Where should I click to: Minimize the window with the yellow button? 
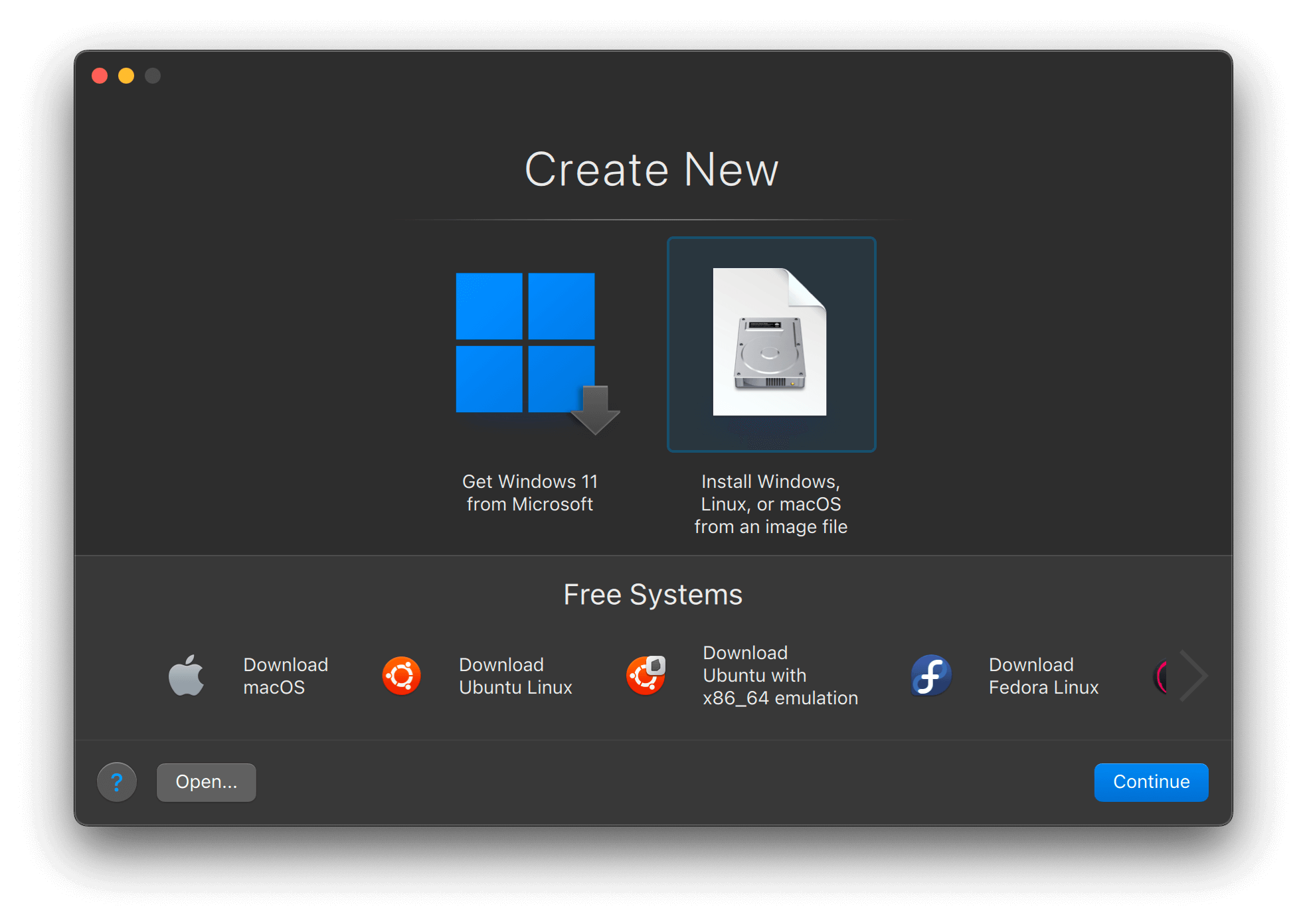126,75
